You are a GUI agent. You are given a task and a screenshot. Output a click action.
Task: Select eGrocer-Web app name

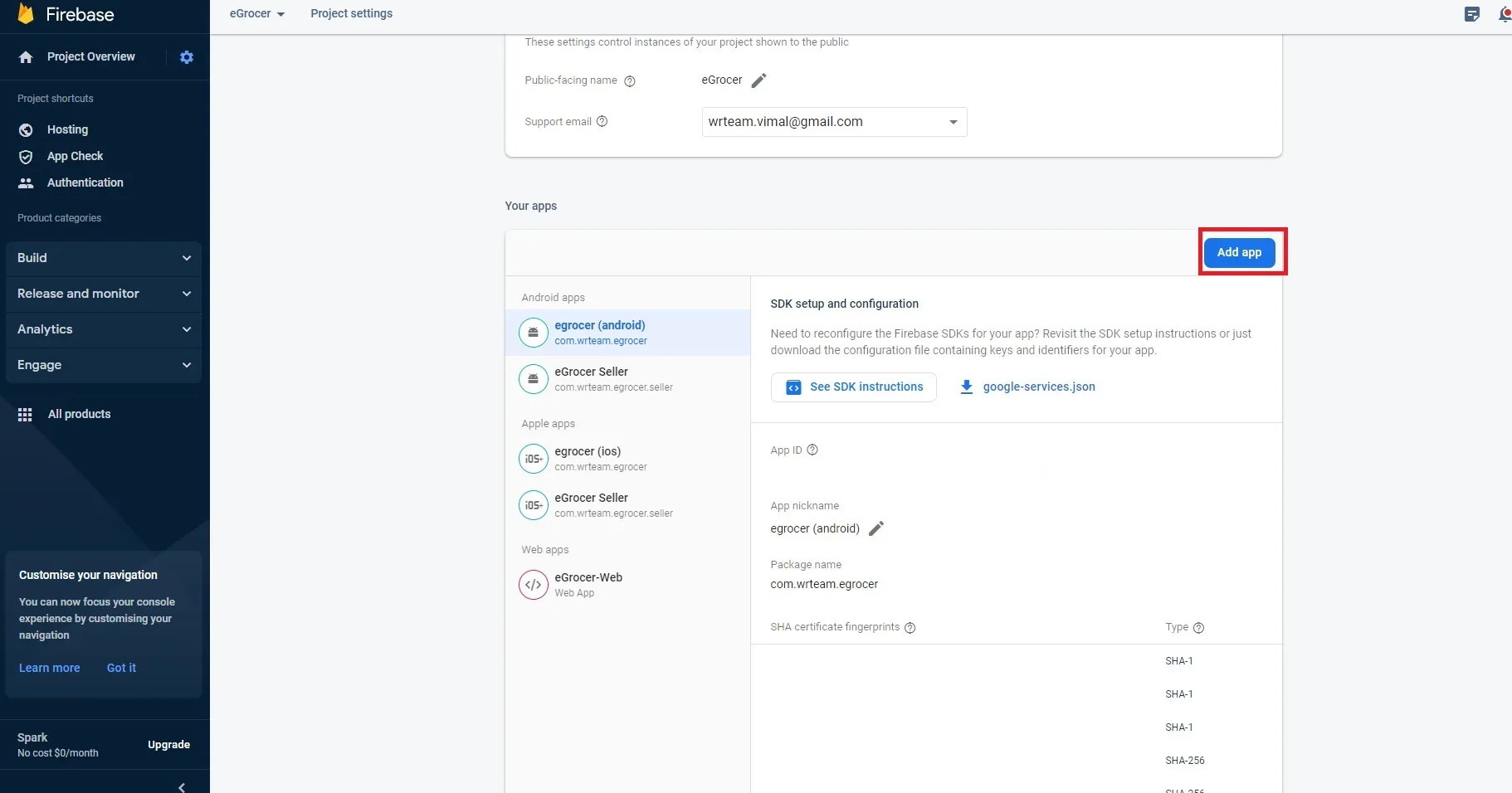[x=588, y=577]
